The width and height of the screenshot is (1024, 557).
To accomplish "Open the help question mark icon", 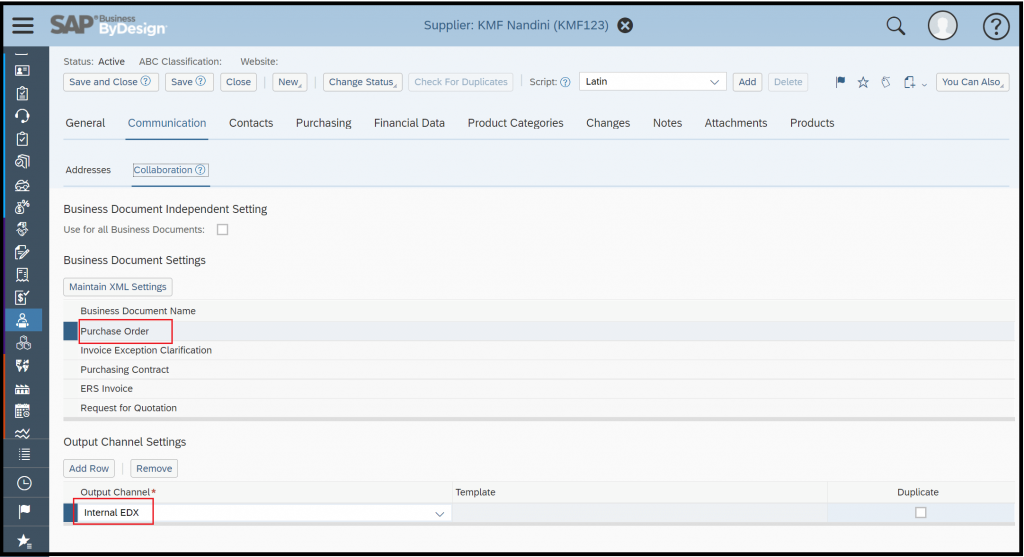I will coord(996,27).
